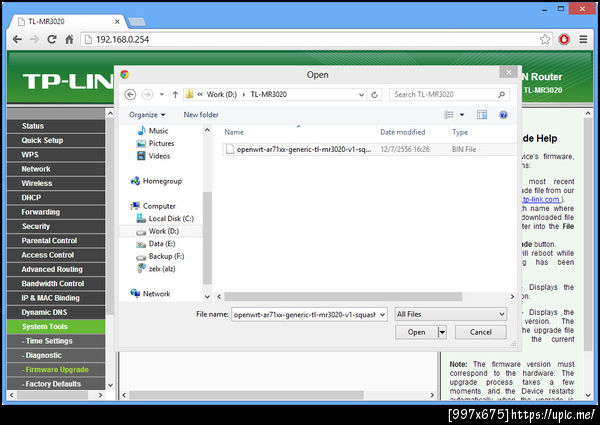This screenshot has height=425, width=600.
Task: Close the TL-MR3020 browser tab
Action: tap(117, 21)
